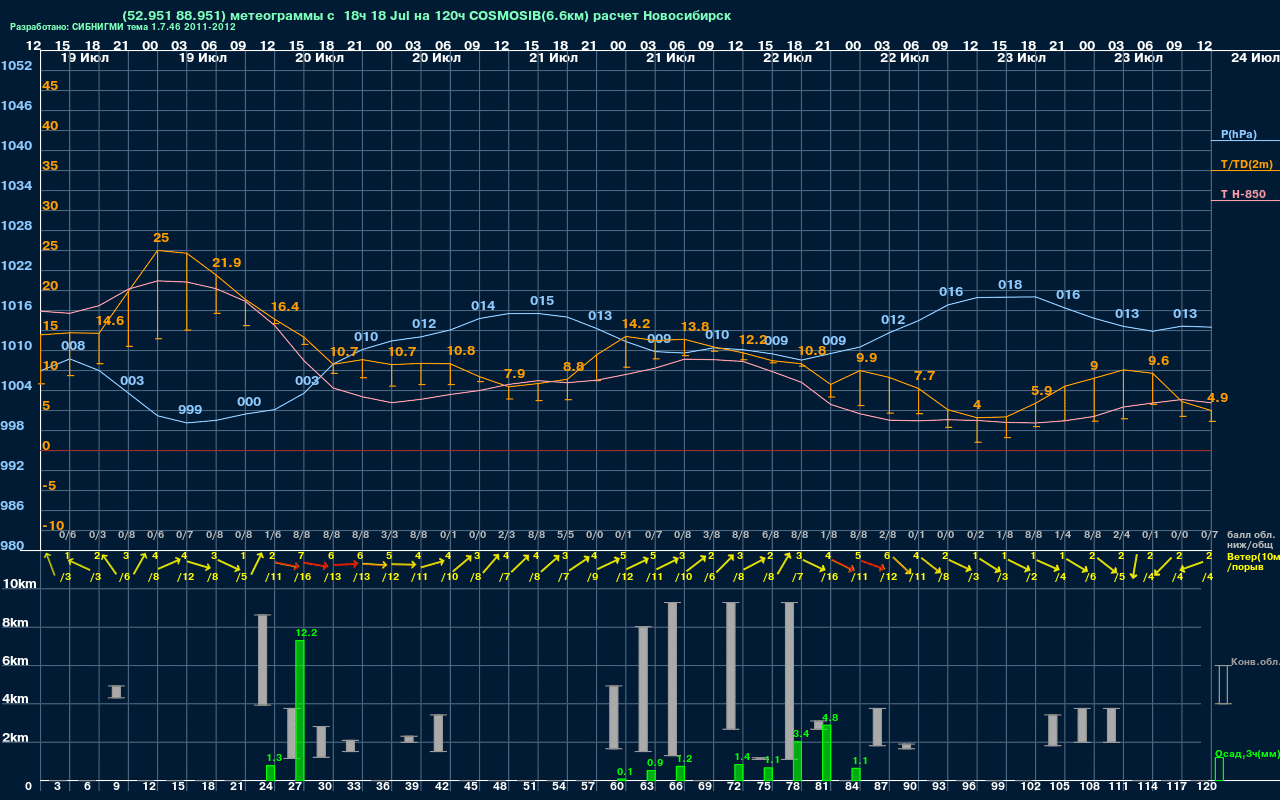Click the 1052 pressure axis tick
This screenshot has height=800, width=1280.
click(16, 66)
